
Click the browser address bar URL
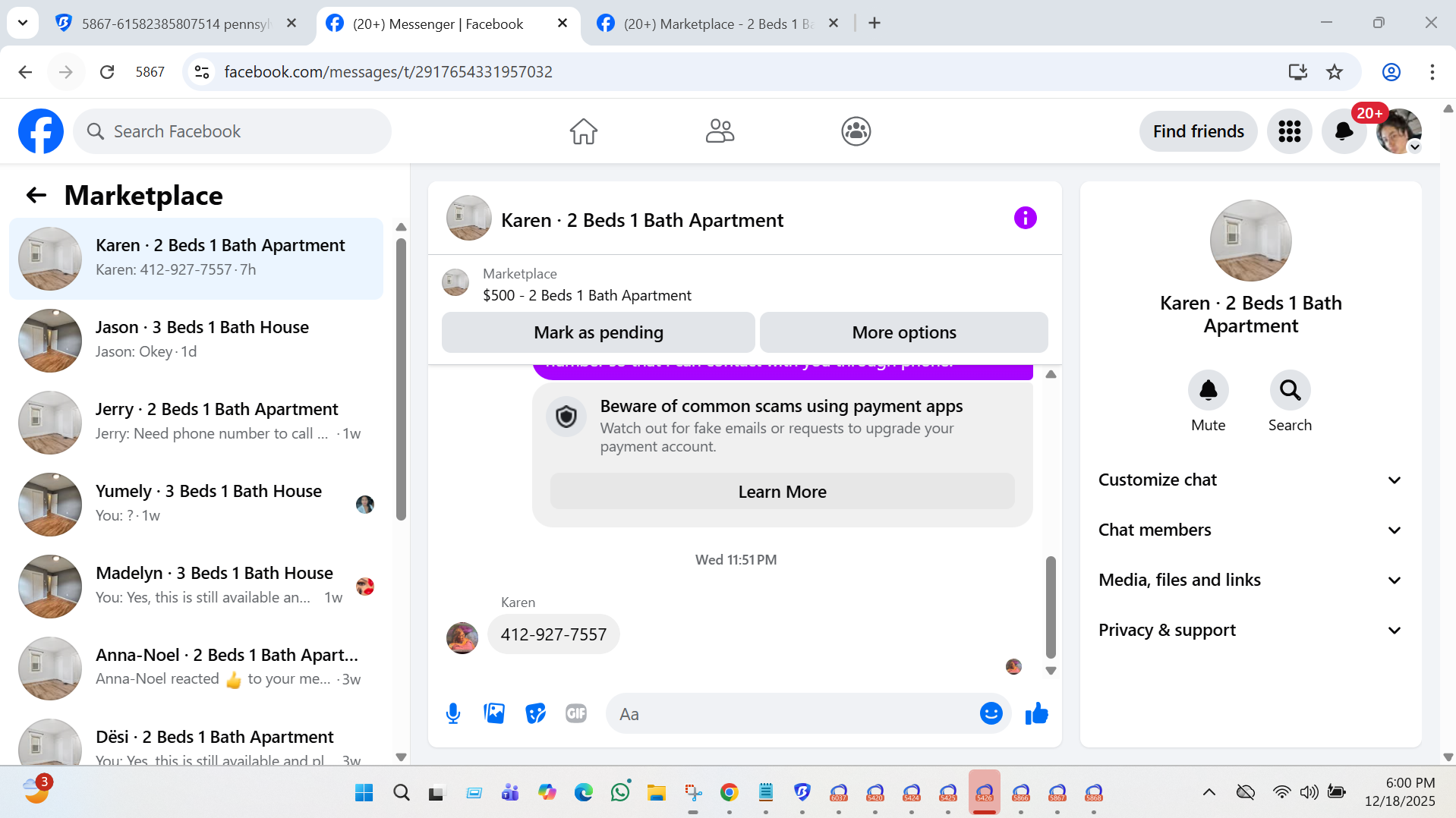388,72
